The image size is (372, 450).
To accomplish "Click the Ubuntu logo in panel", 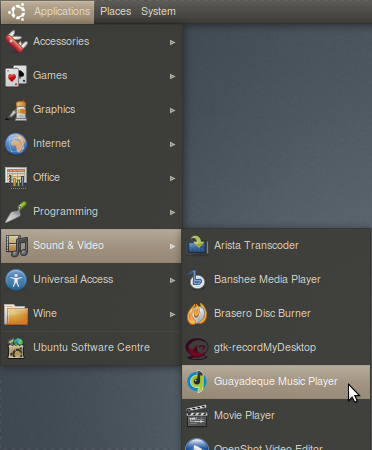I will [x=17, y=12].
